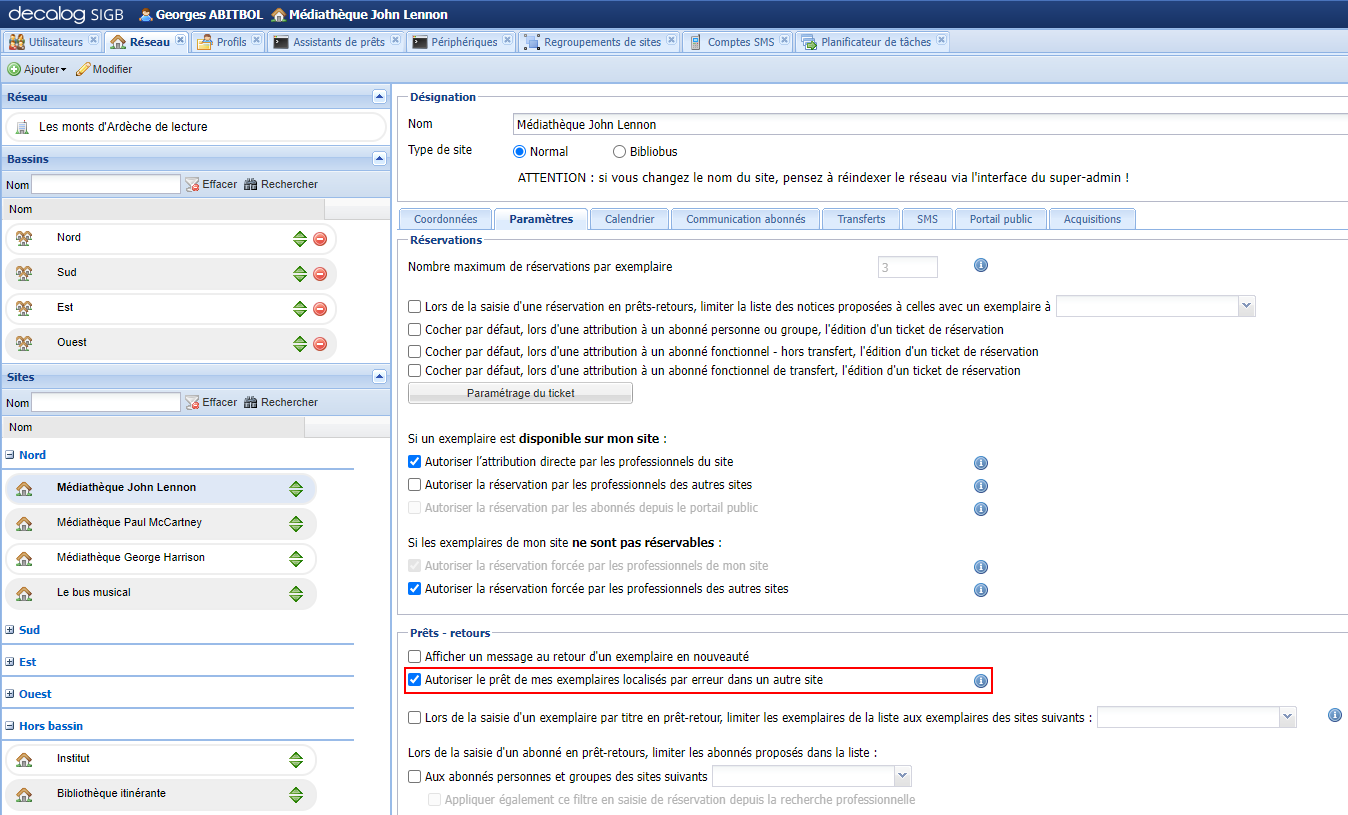Delete the Nord bassin with red minus icon
This screenshot has height=815, width=1348.
[320, 237]
